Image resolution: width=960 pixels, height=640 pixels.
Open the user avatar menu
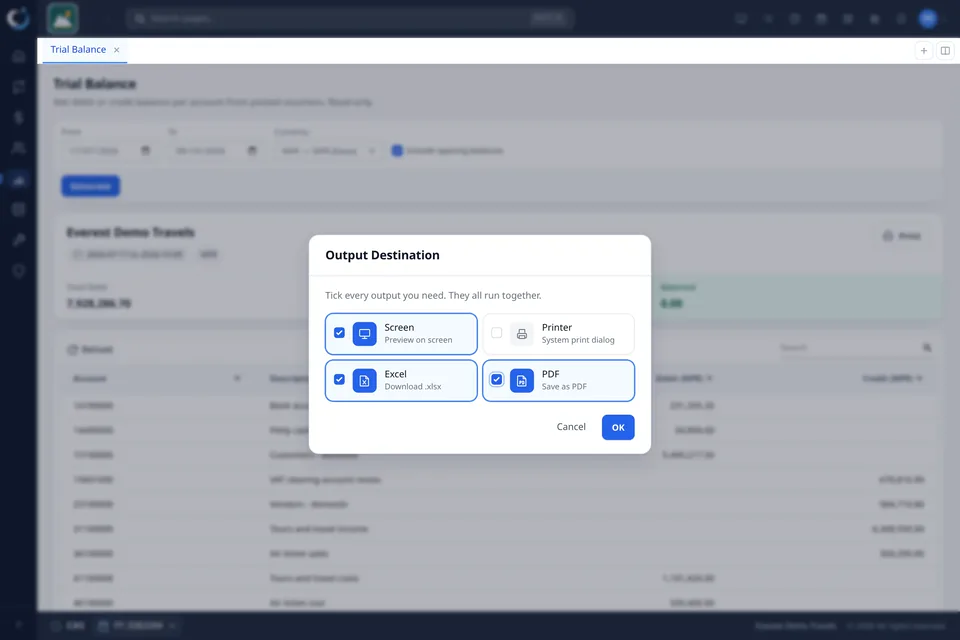928,18
